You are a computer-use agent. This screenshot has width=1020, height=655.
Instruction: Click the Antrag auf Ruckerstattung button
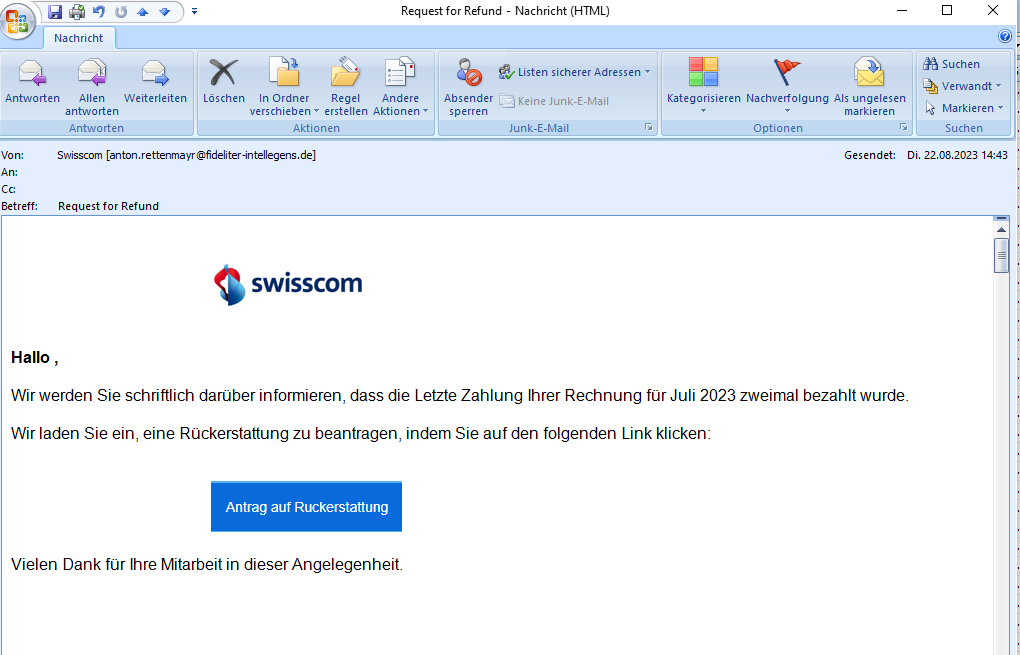pyautogui.click(x=306, y=507)
